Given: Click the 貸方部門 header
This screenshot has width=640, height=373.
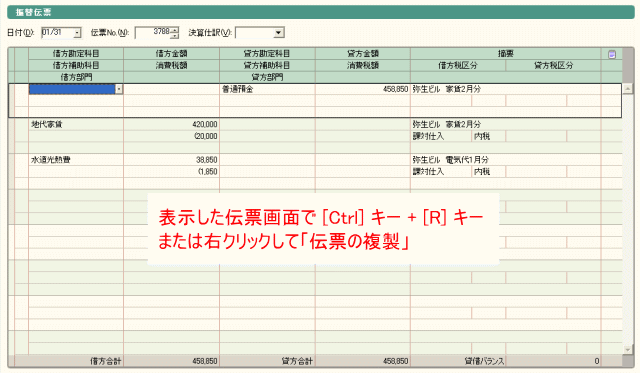Looking at the screenshot, I should [267, 77].
